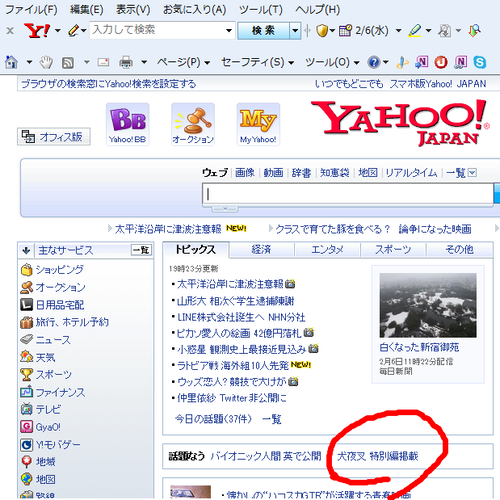Click the security shield icon in toolbar
Image resolution: width=500 pixels, height=500 pixels.
[322, 31]
